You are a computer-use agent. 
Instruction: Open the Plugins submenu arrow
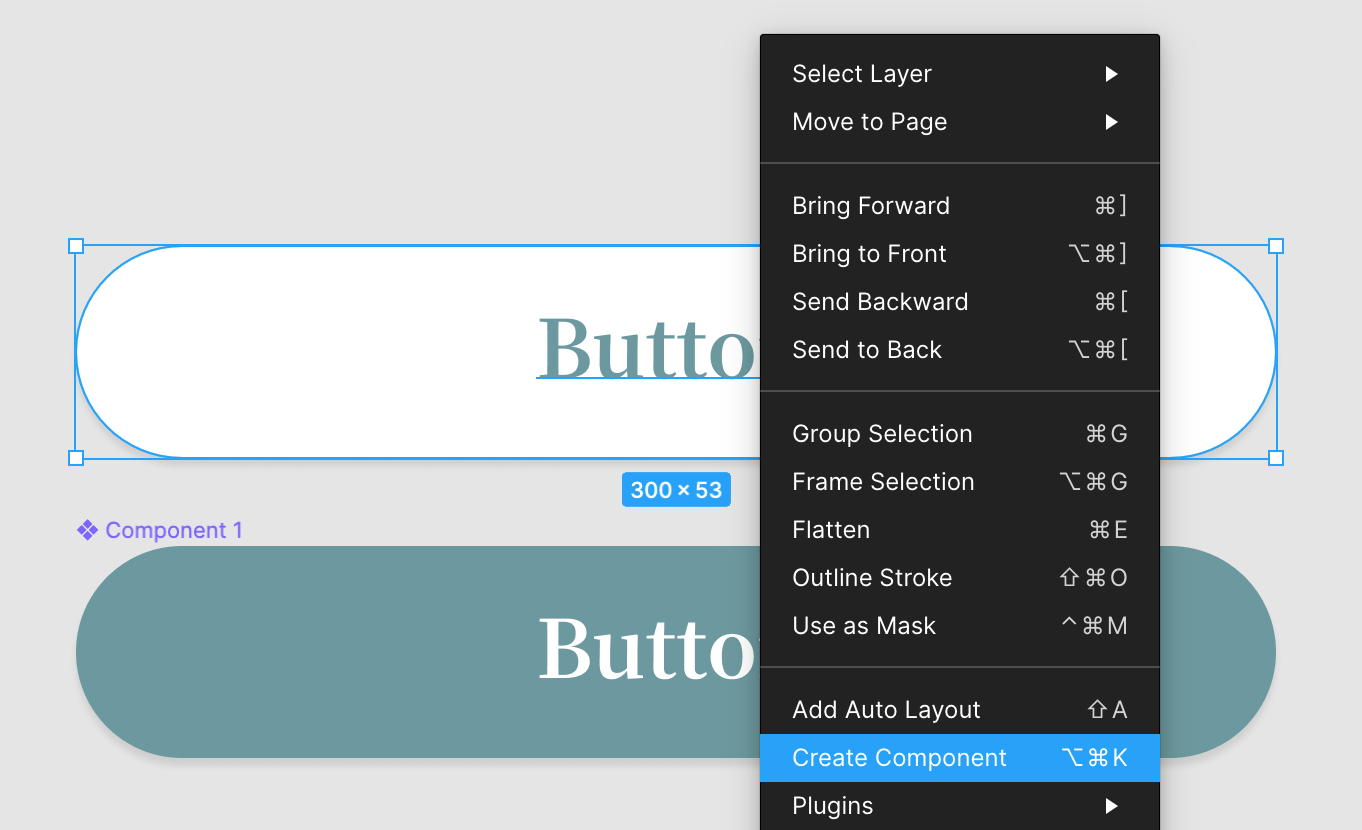coord(1111,806)
